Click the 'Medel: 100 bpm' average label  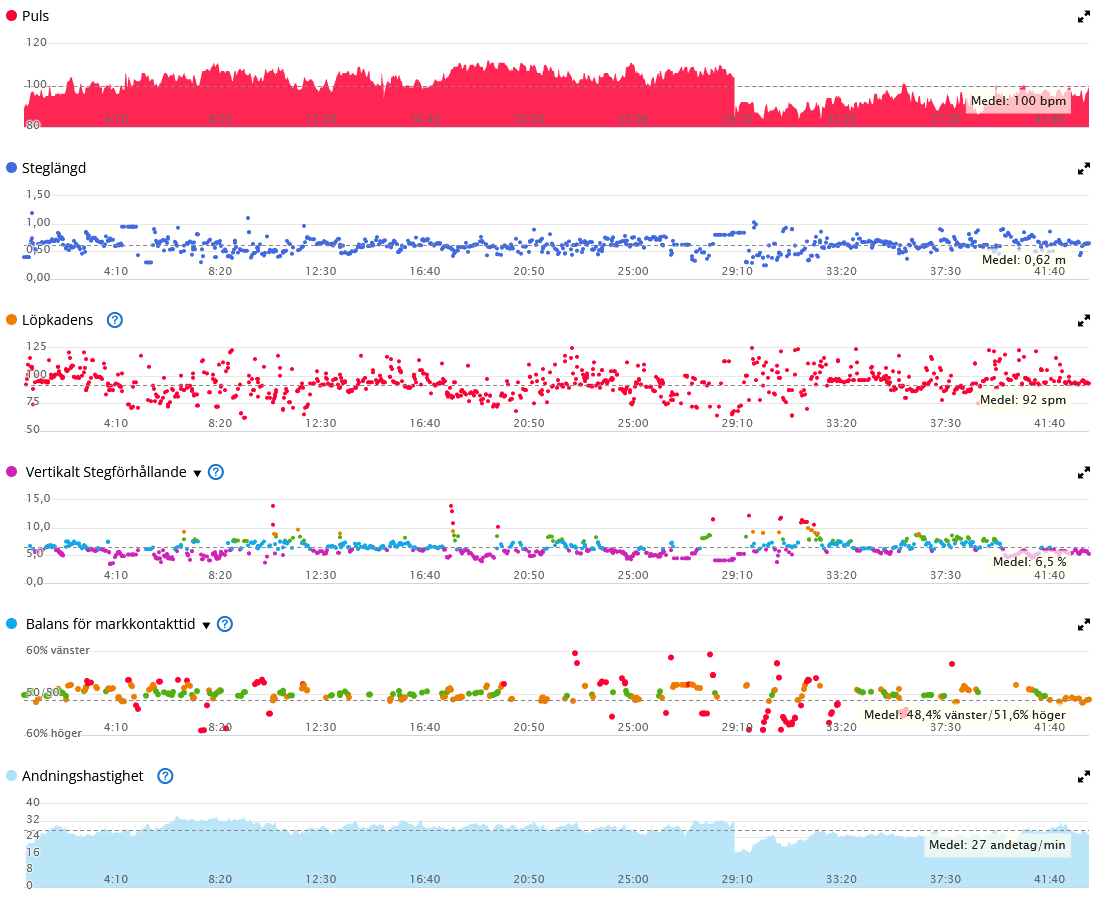tap(1019, 101)
